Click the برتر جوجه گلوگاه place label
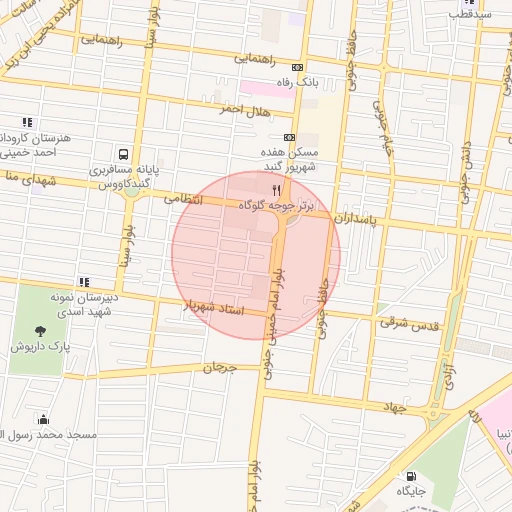The height and width of the screenshot is (512, 512). click(276, 206)
